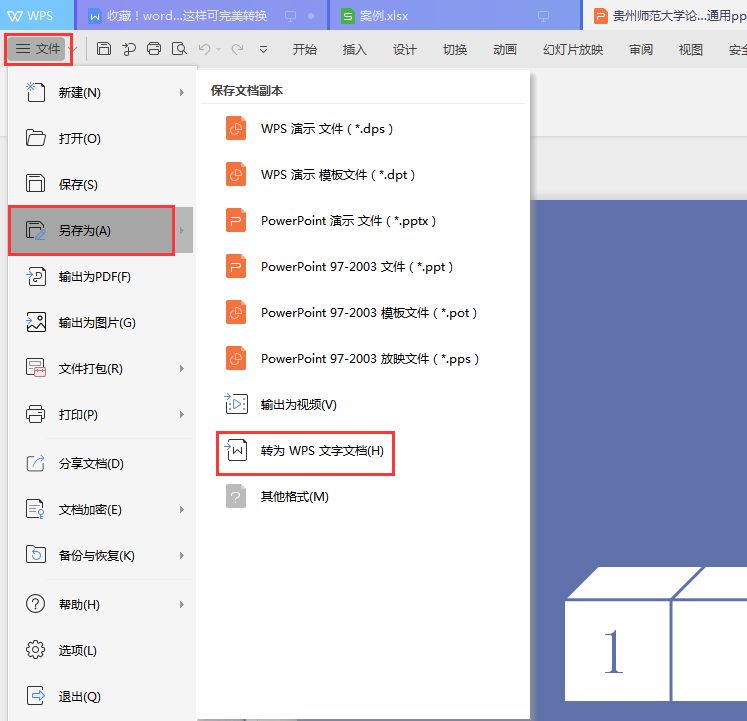Choose 退出(Q) to exit

tap(101, 697)
